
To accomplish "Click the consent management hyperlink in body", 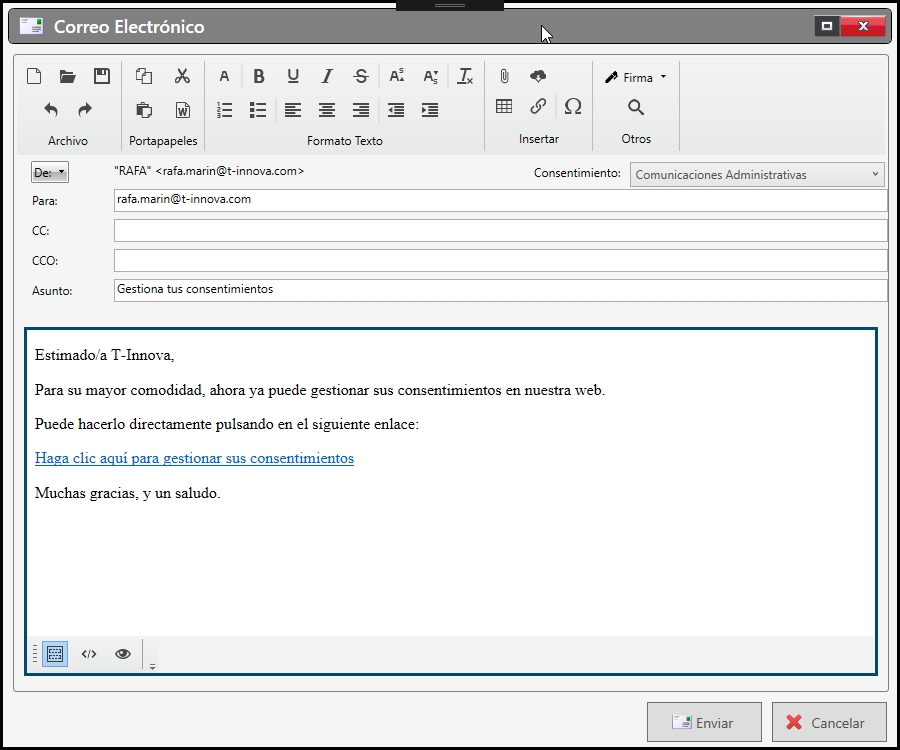I will (194, 458).
